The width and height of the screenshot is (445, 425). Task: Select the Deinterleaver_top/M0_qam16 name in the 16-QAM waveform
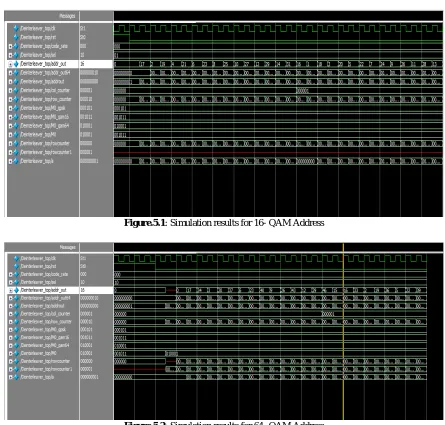point(44,117)
